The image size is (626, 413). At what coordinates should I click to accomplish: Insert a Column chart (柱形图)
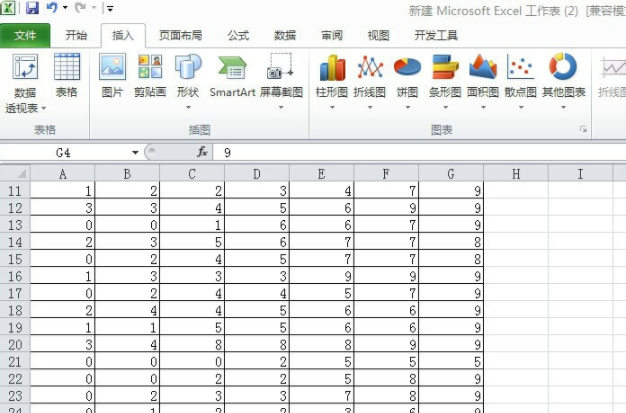point(332,82)
